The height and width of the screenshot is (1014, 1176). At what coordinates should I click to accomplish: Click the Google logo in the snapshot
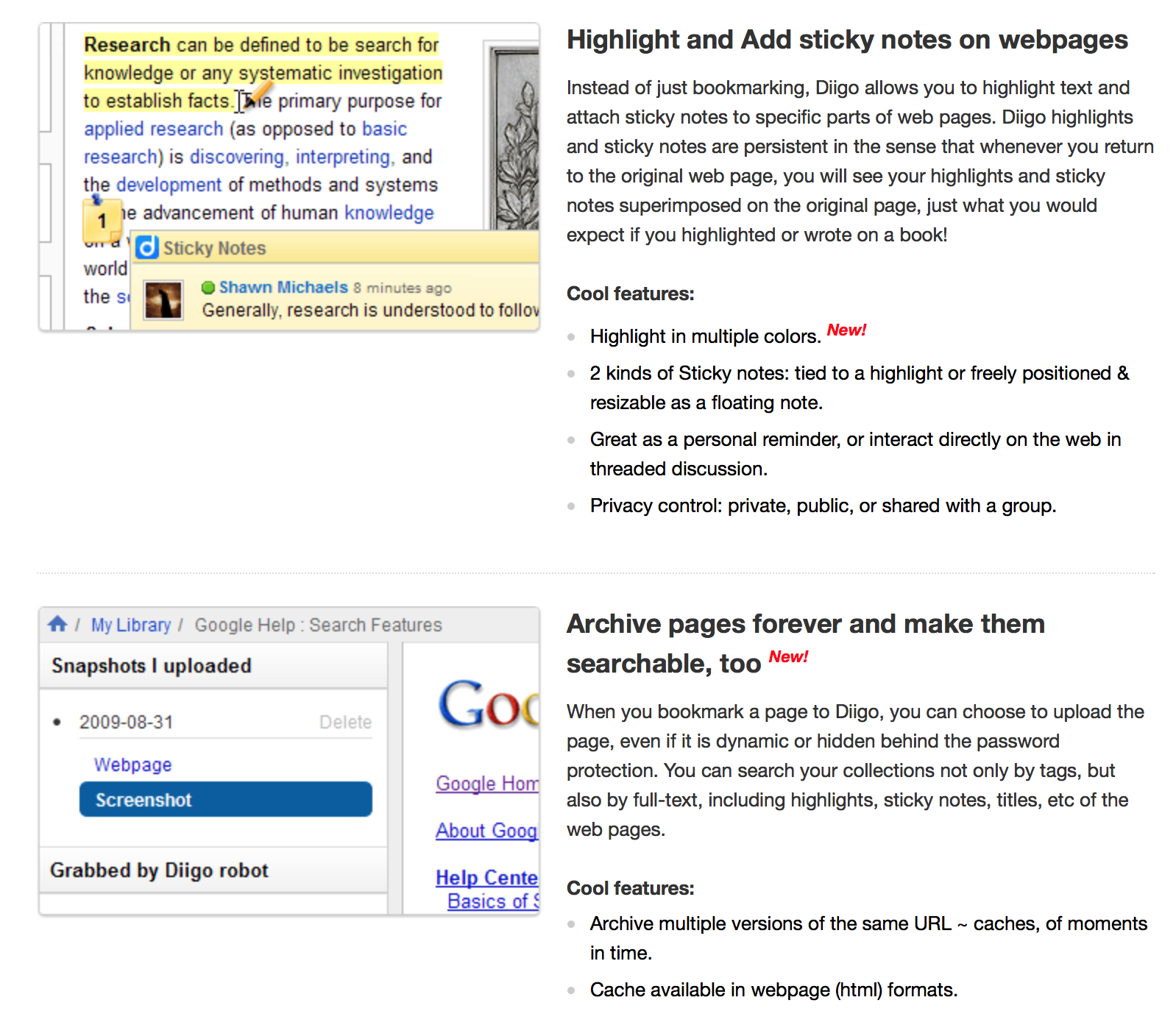489,703
